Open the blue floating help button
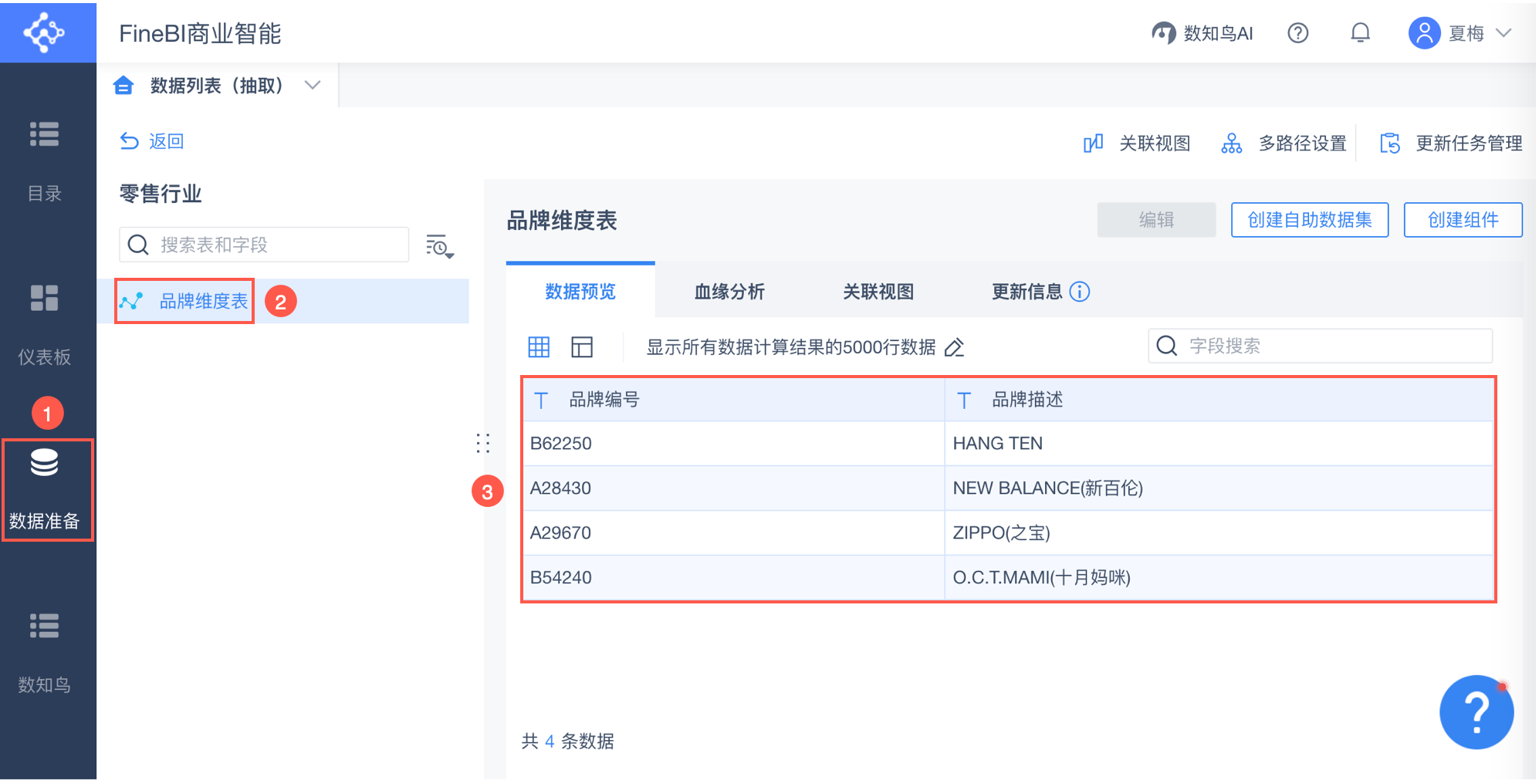1539x784 pixels. tap(1476, 712)
